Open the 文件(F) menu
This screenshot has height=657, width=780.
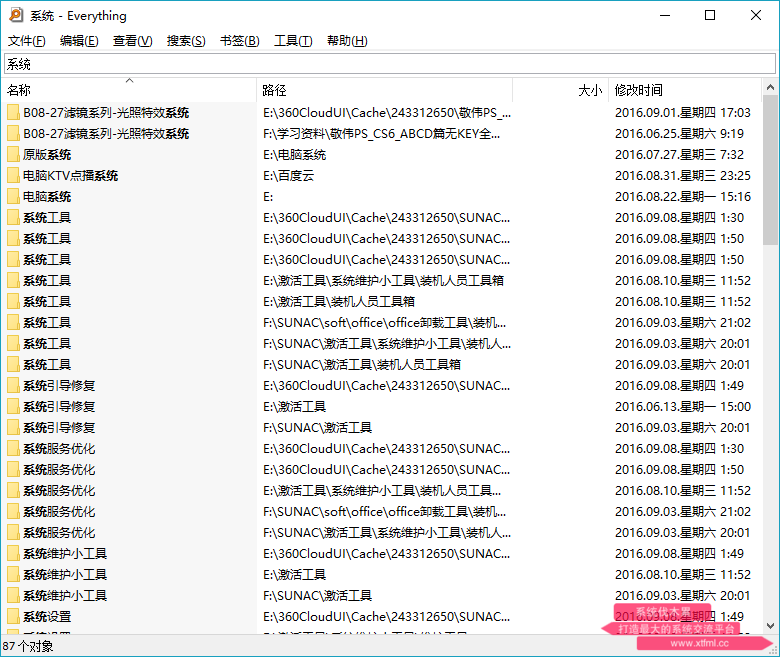pyautogui.click(x=27, y=41)
